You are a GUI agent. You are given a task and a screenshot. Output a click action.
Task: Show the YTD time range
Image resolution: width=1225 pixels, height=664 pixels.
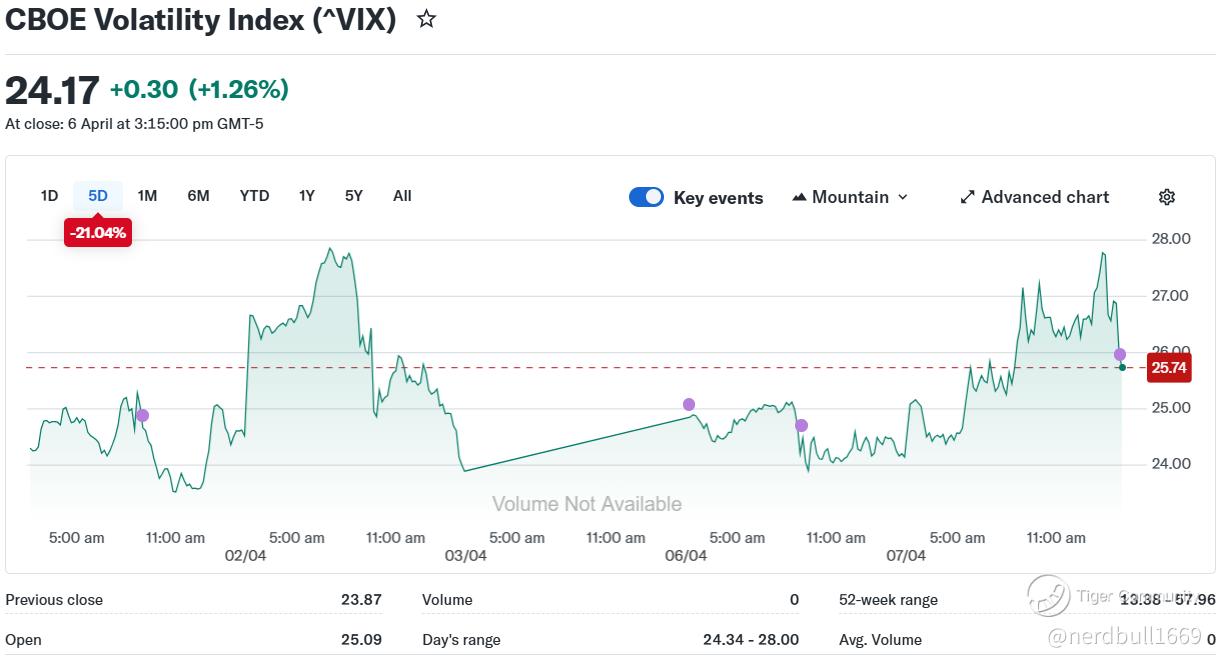click(254, 196)
